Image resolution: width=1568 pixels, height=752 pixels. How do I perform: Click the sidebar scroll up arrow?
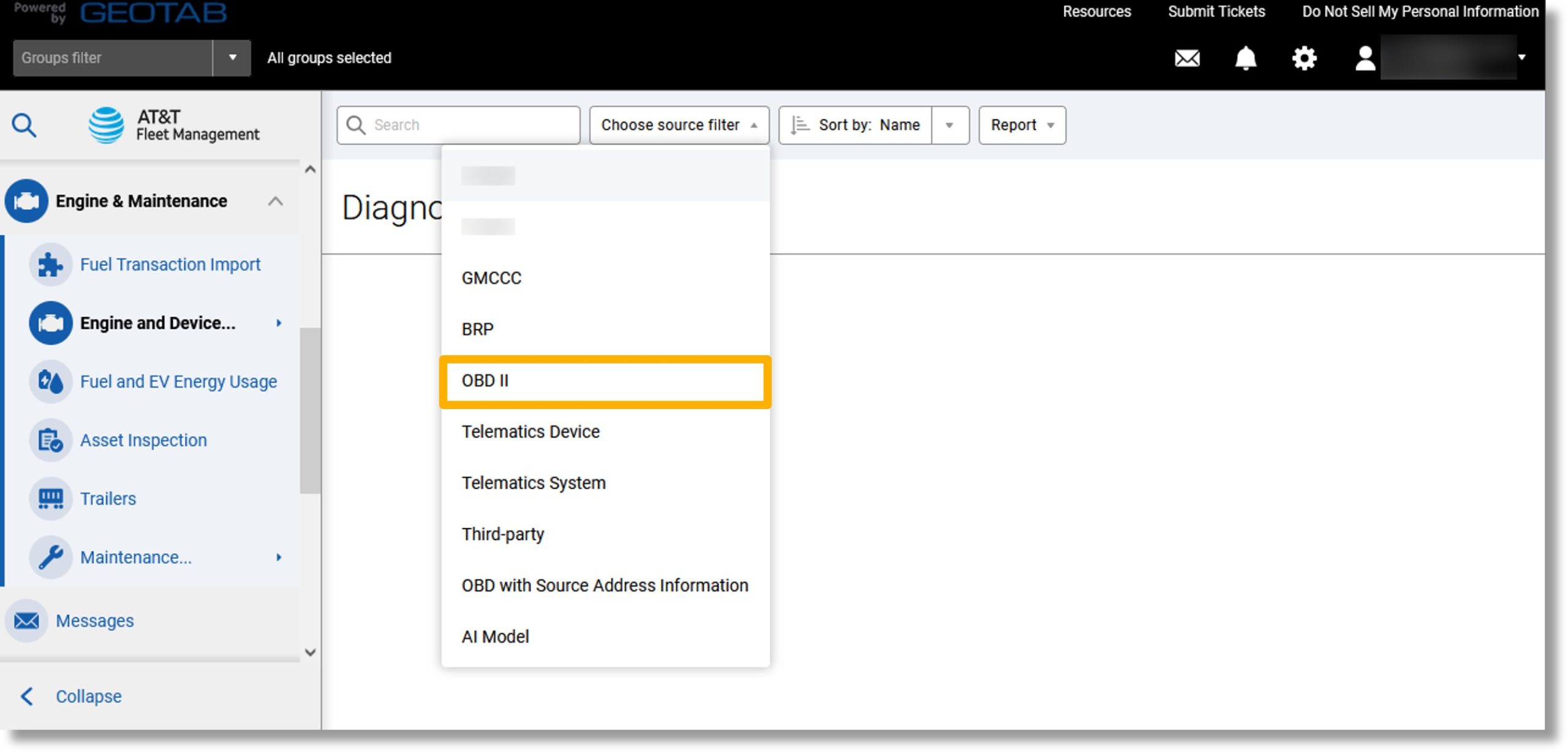pos(311,170)
